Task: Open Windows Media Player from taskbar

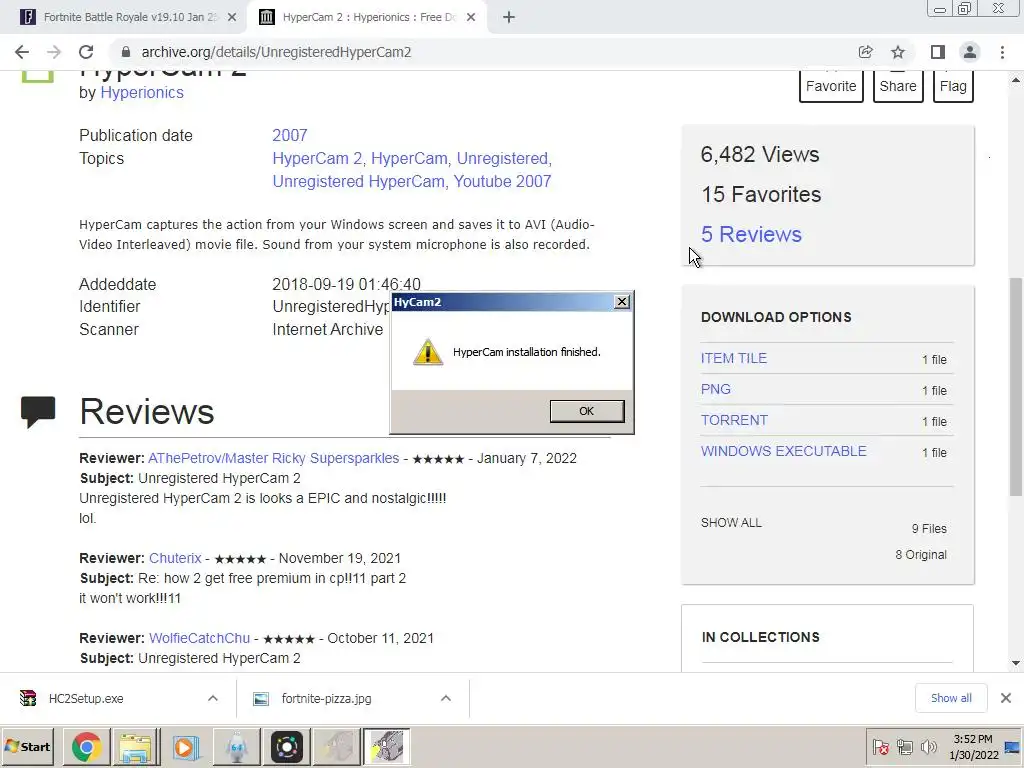Action: [185, 746]
